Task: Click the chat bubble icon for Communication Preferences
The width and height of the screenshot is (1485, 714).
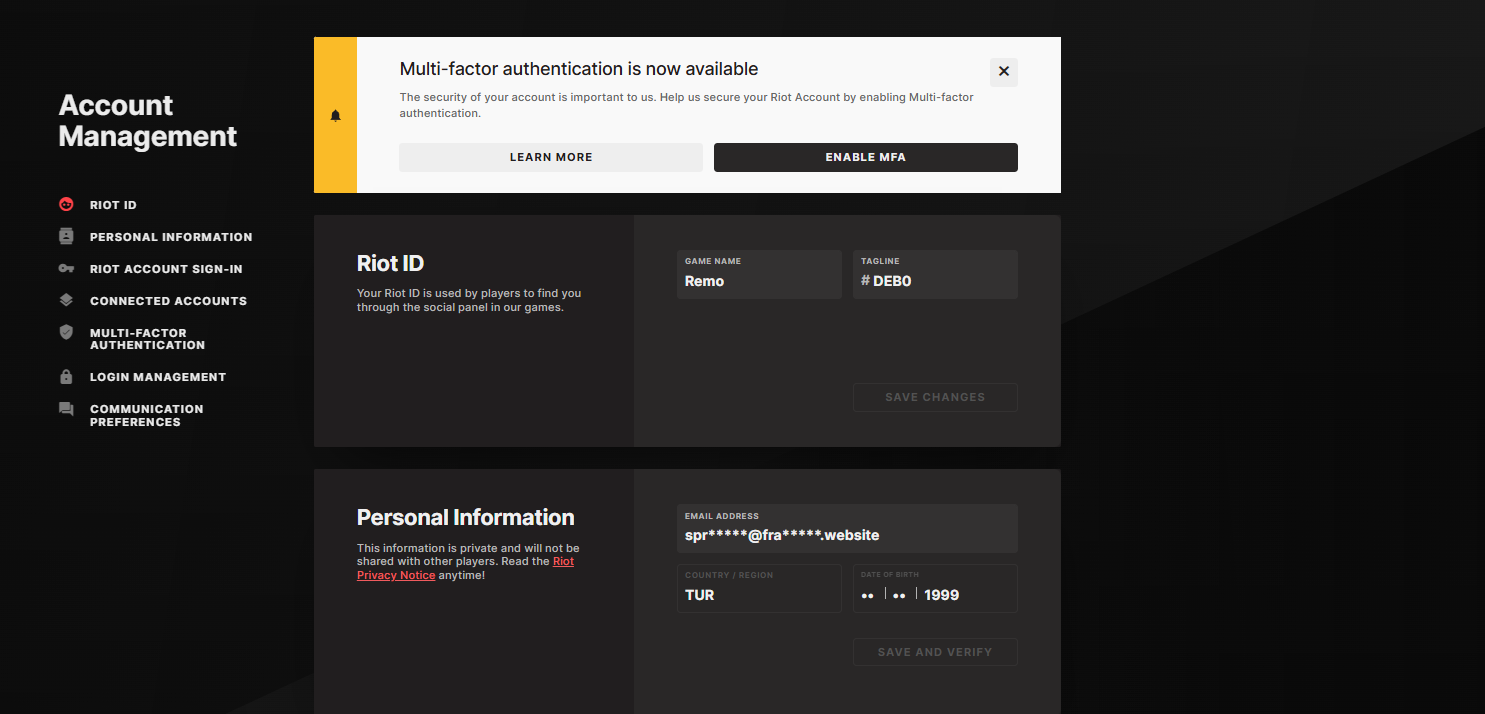Action: tap(66, 409)
